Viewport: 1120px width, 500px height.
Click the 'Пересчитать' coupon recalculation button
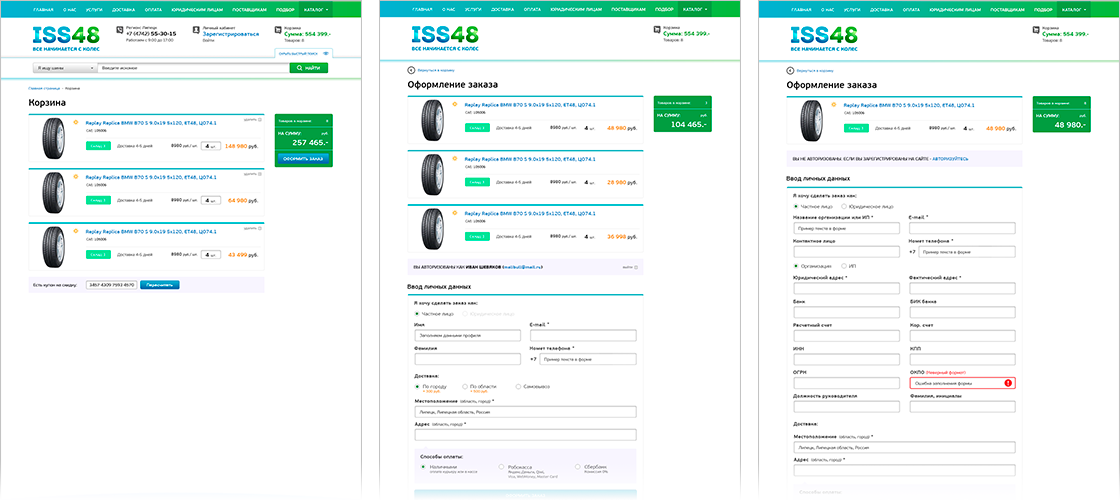[x=160, y=284]
